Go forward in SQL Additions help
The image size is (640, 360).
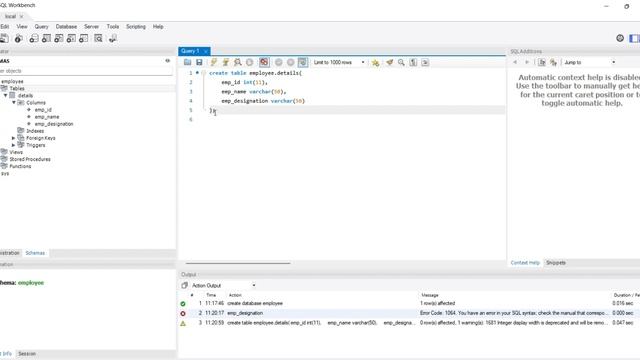point(527,62)
